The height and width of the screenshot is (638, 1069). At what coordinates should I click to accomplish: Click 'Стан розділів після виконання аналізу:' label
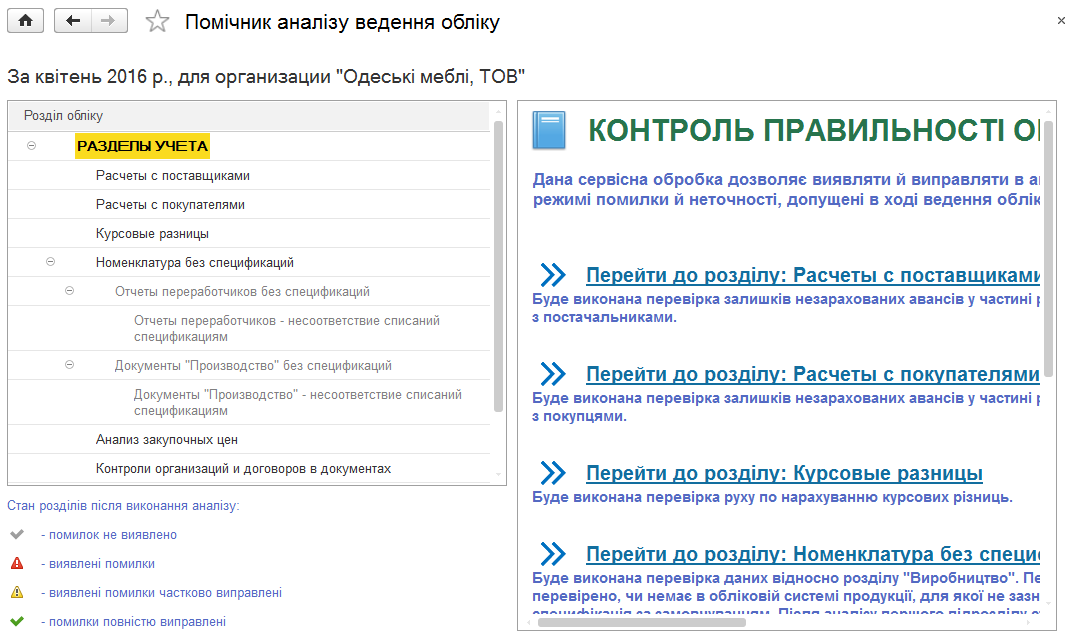[x=123, y=506]
